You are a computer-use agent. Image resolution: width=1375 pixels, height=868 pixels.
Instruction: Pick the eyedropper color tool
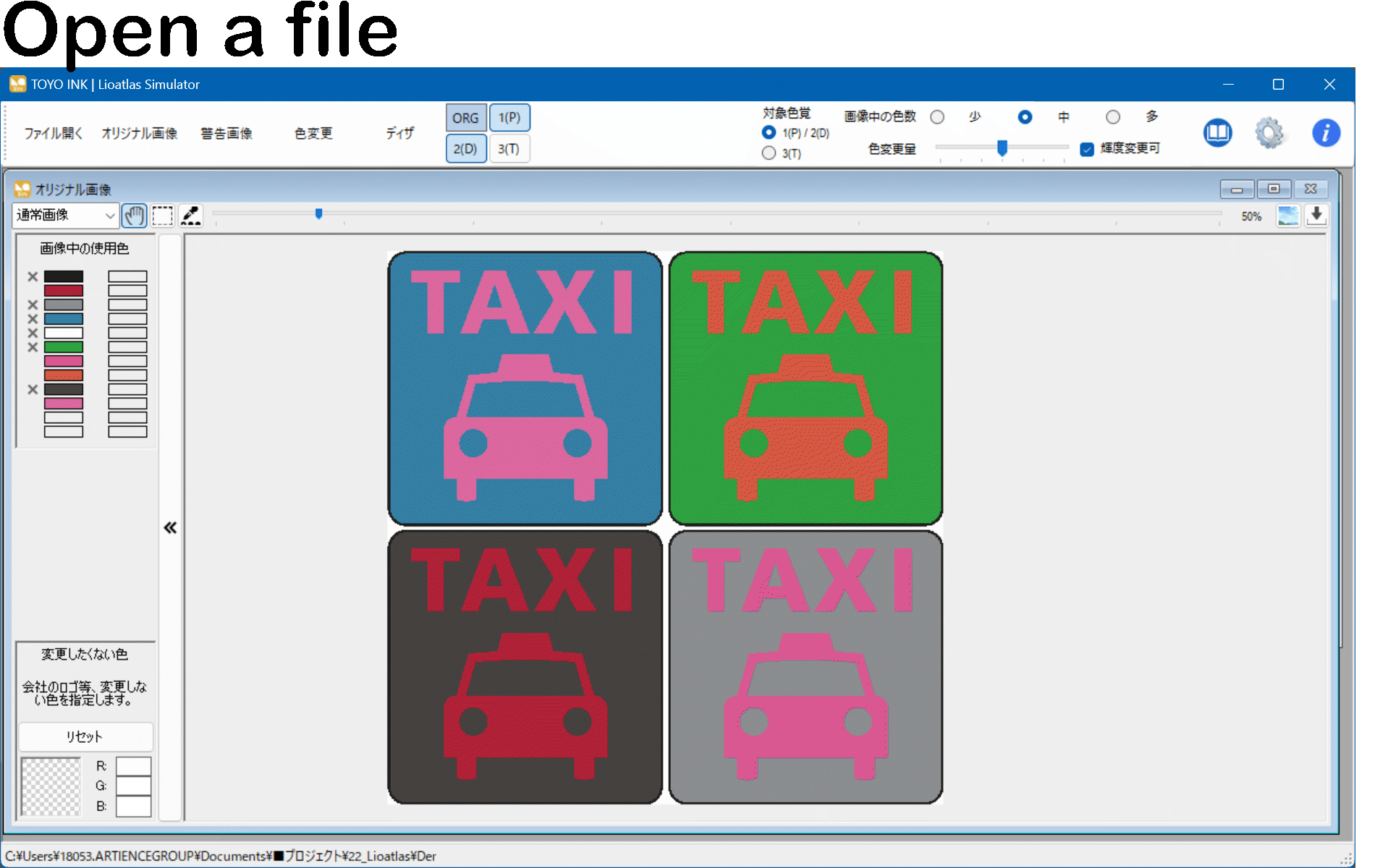point(190,216)
